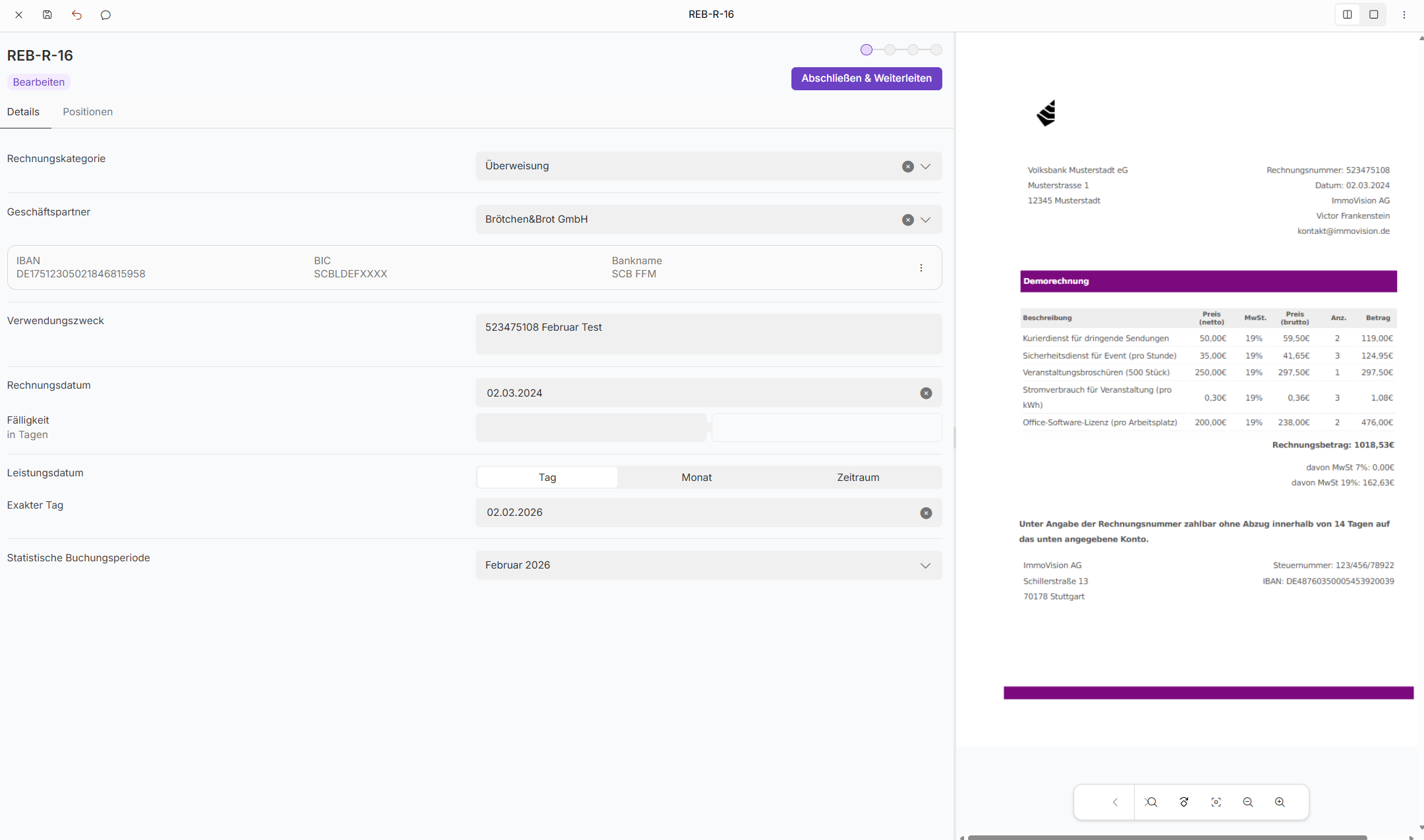Click the first workflow progress step circle
This screenshot has height=840, width=1424.
click(866, 49)
